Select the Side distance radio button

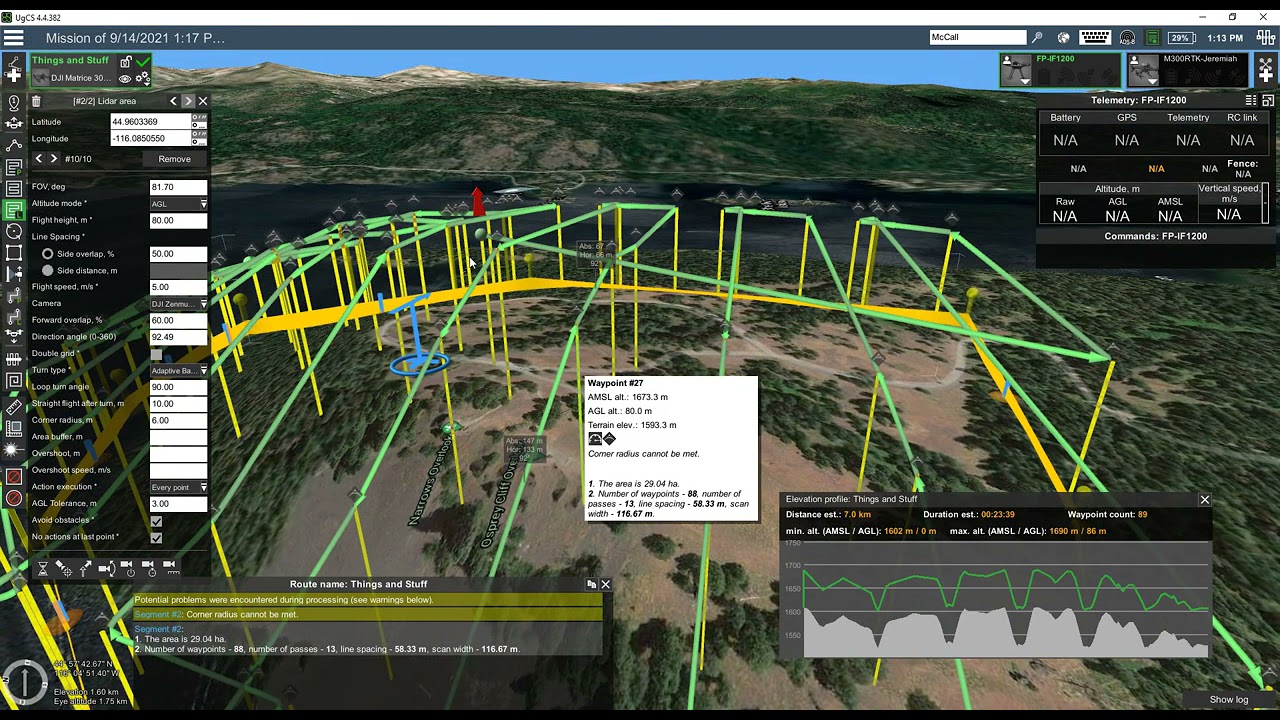[47, 271]
